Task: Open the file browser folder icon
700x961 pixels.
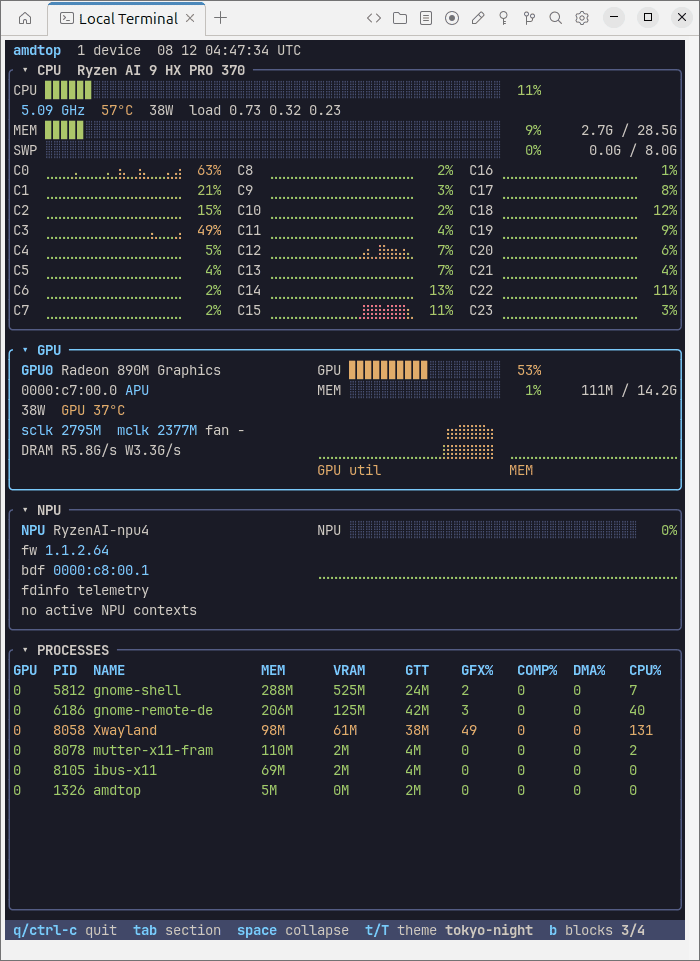Action: [x=400, y=18]
